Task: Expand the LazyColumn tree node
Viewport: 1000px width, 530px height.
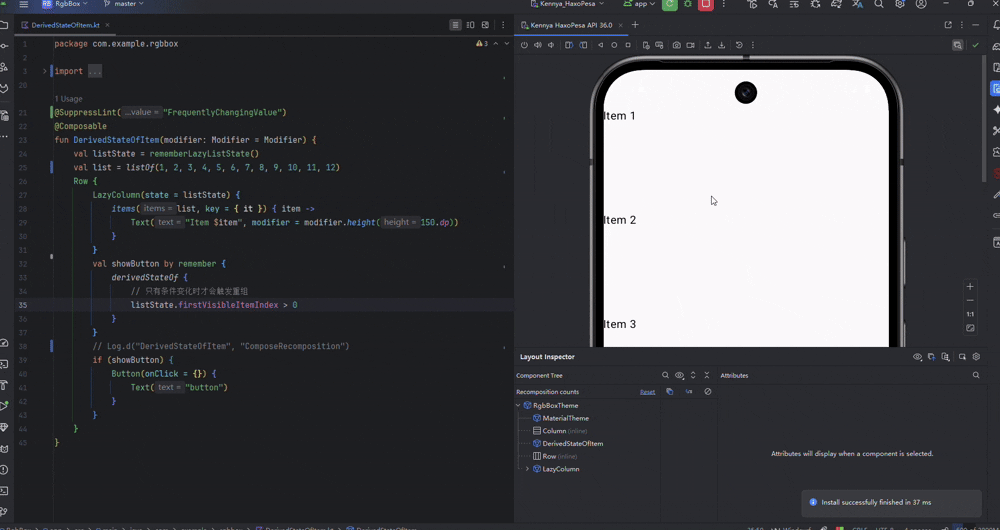Action: click(527, 469)
